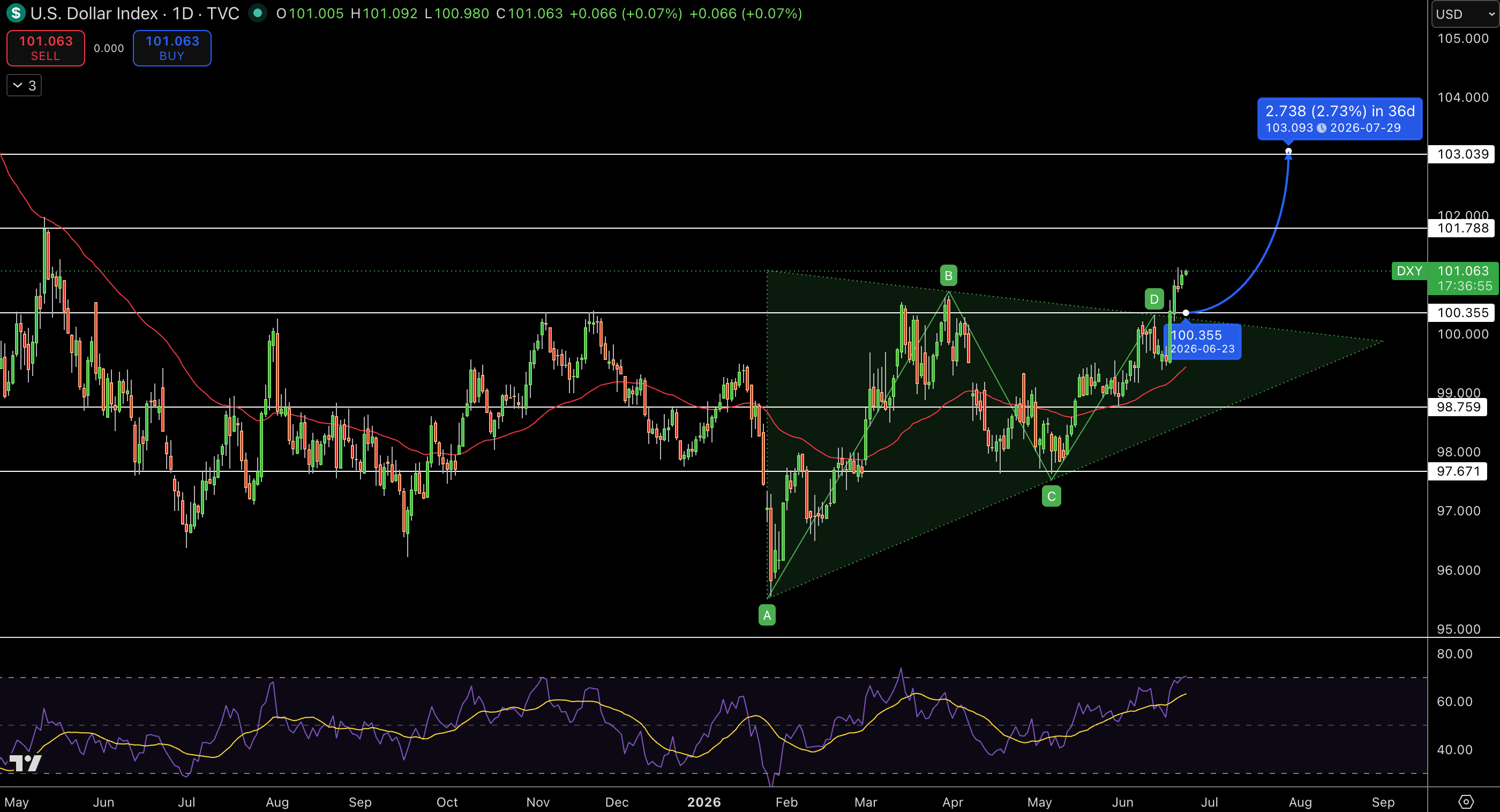This screenshot has height=812, width=1500.
Task: Open chart settings gear icon at bottom right
Action: [x=1466, y=801]
